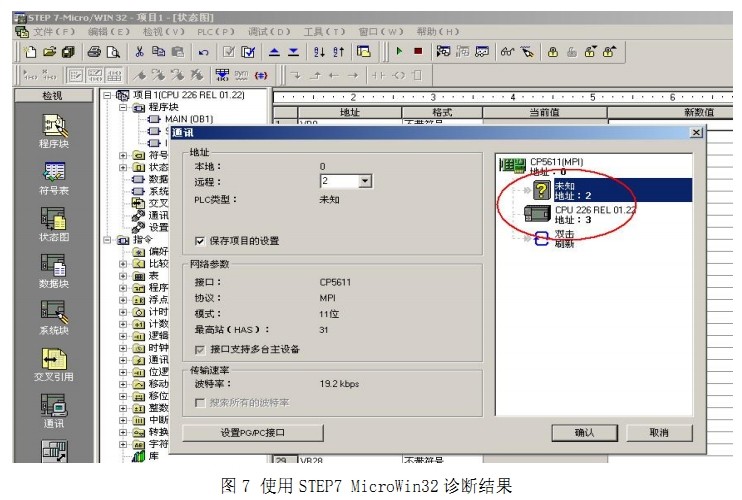Click the Print toolbar icon

[x=94, y=52]
